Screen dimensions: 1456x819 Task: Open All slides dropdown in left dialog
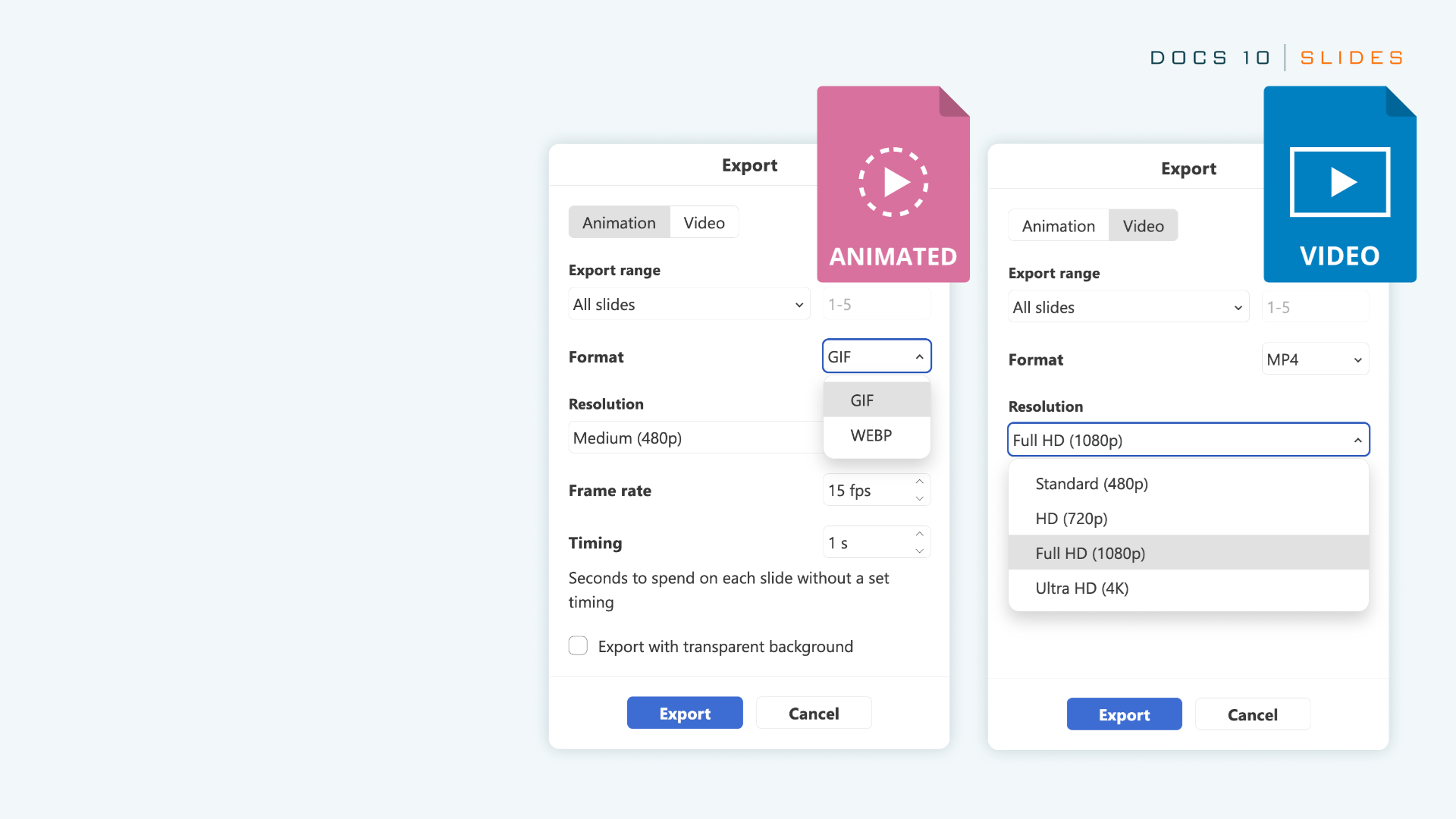[689, 304]
